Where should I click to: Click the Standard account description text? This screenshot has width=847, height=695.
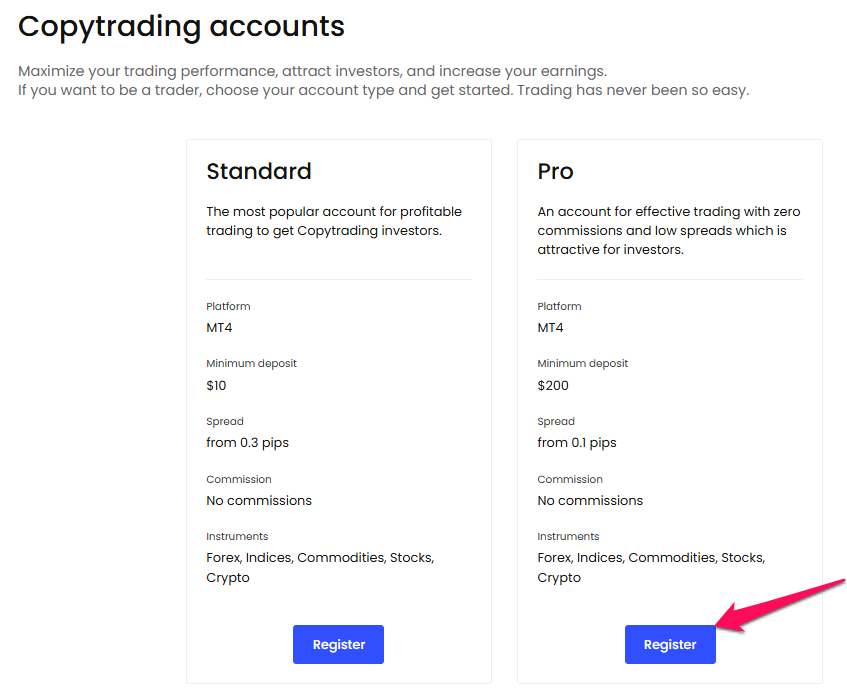(333, 221)
